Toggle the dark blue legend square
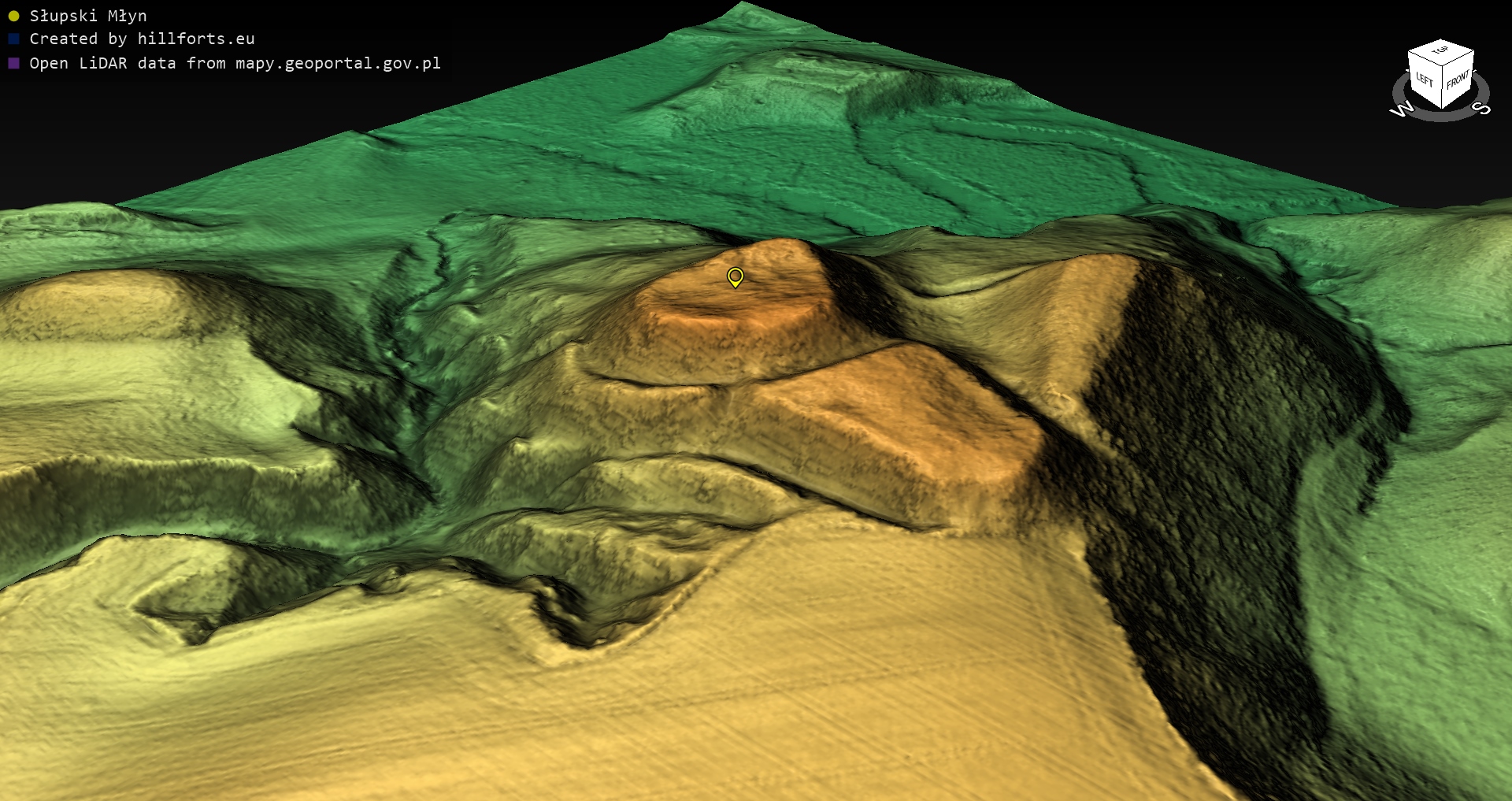1512x801 pixels. tap(13, 39)
